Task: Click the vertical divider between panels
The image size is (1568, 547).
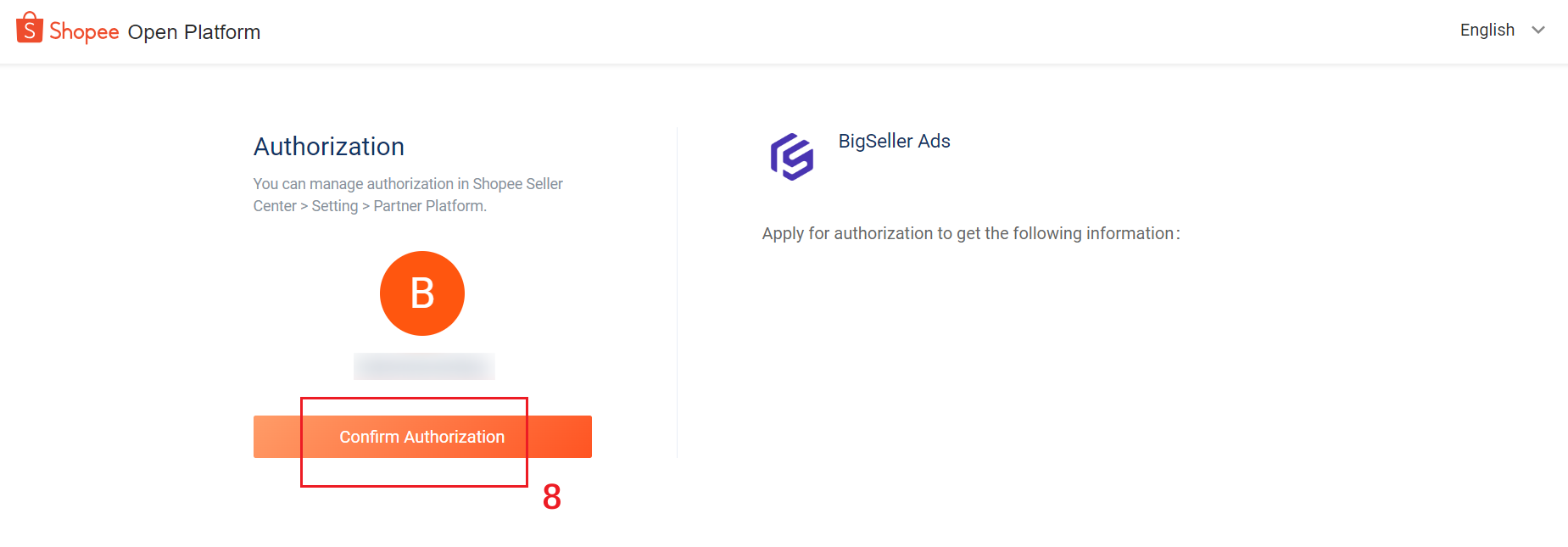Action: 677,293
